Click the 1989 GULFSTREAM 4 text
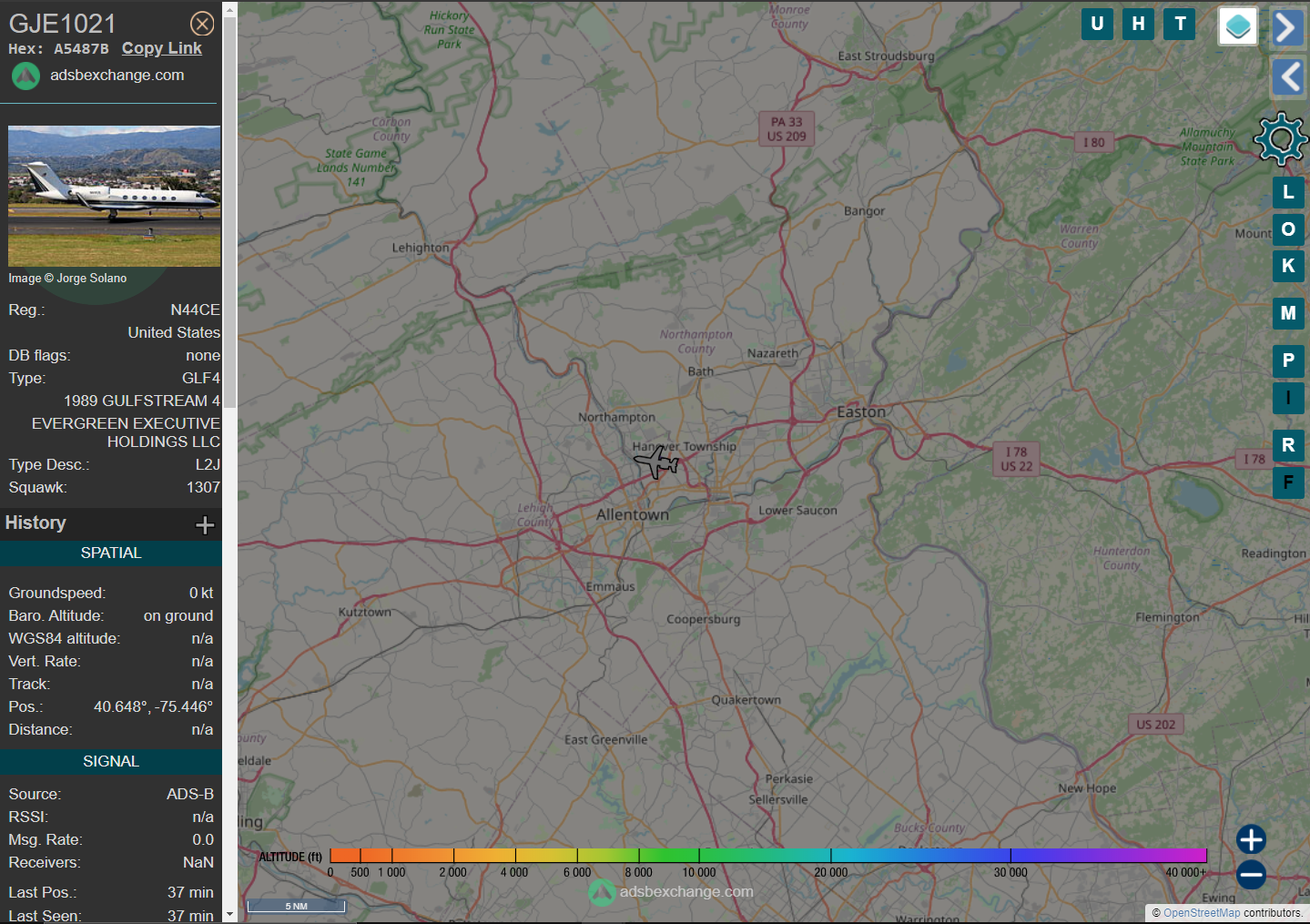The image size is (1310, 924). pyautogui.click(x=141, y=401)
